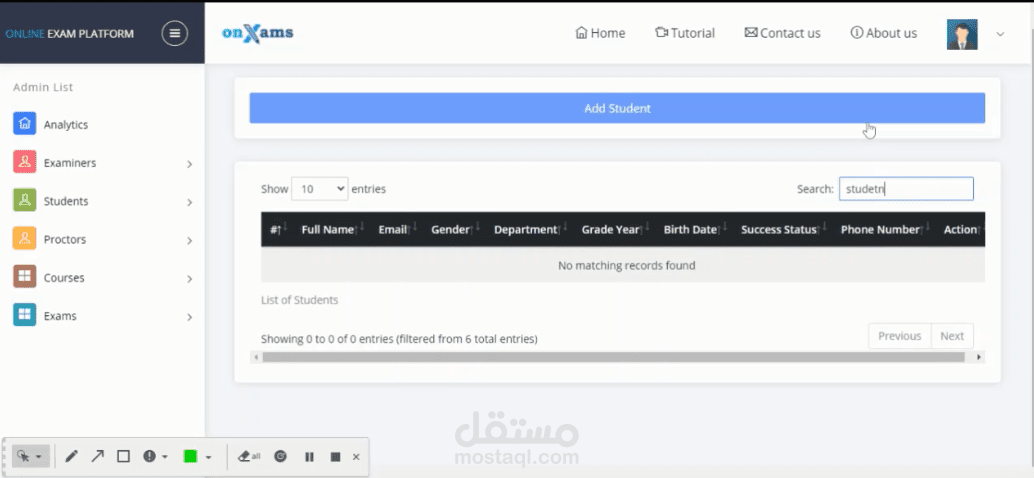Select the rectangle annotation tool
The image size is (1034, 478).
point(123,456)
